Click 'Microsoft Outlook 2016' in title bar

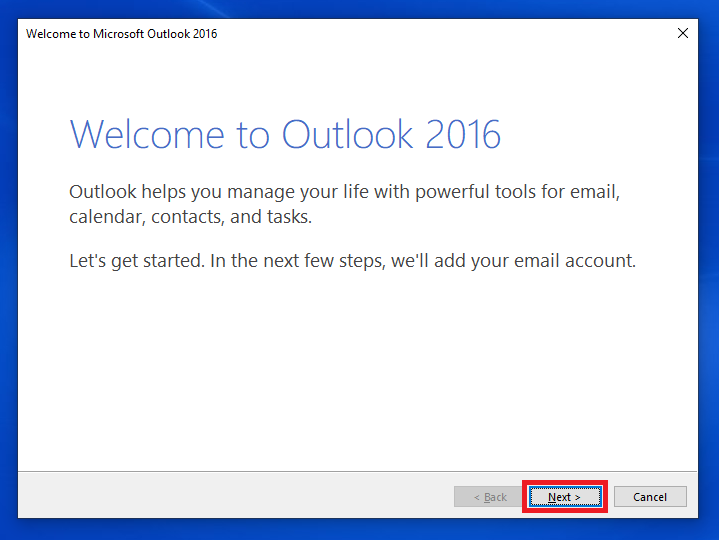pos(154,34)
